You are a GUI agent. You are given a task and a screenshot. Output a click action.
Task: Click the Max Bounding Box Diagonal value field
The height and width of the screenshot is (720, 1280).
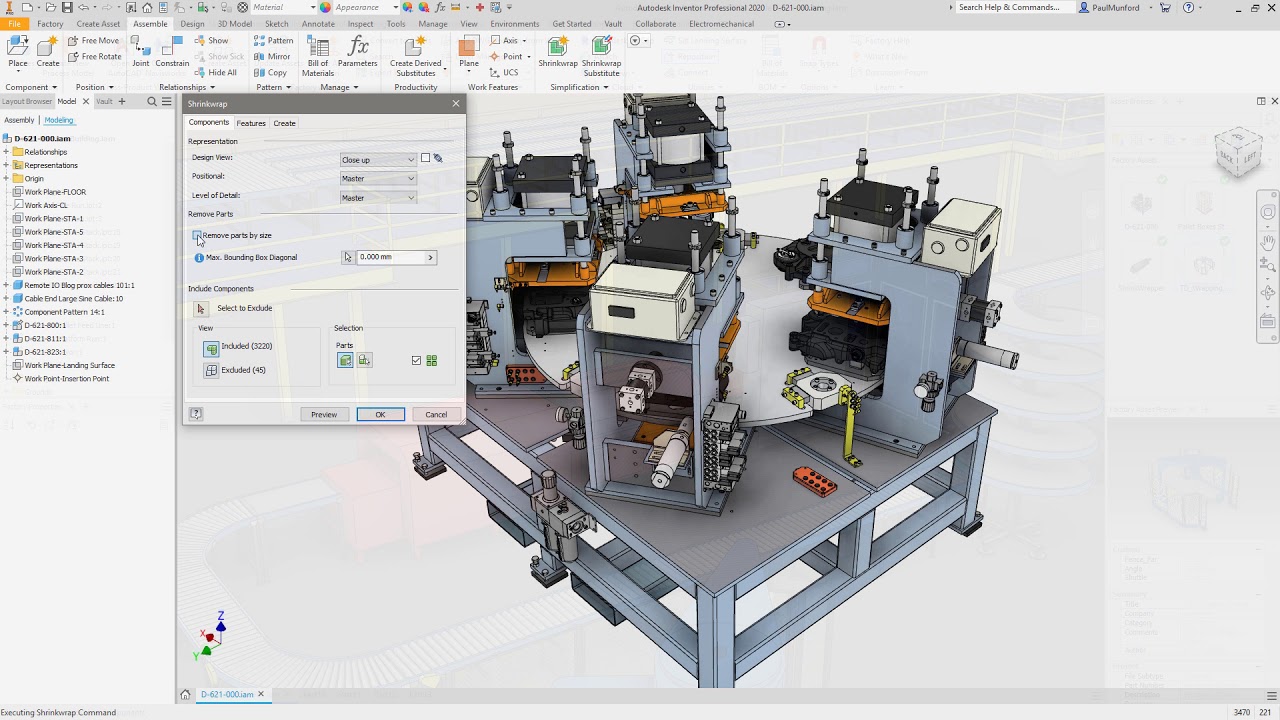click(390, 257)
